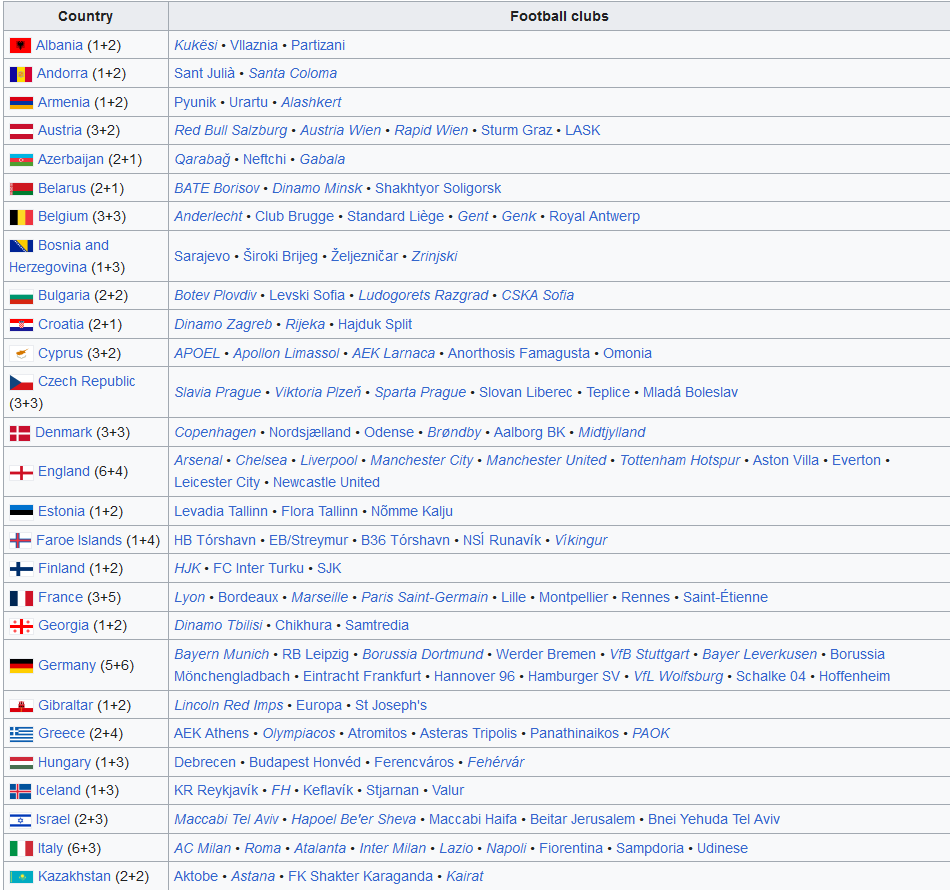Click the Estonia flag icon
This screenshot has width=950, height=890.
tap(21, 512)
